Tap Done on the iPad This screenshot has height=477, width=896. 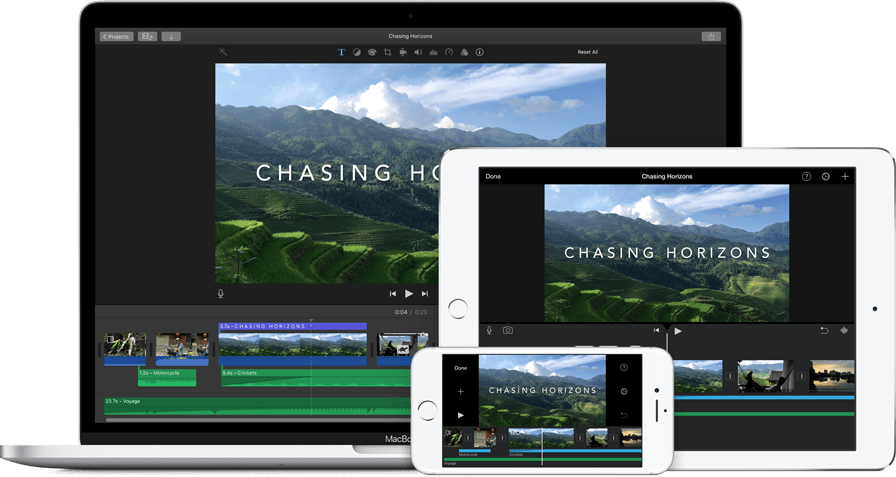493,177
